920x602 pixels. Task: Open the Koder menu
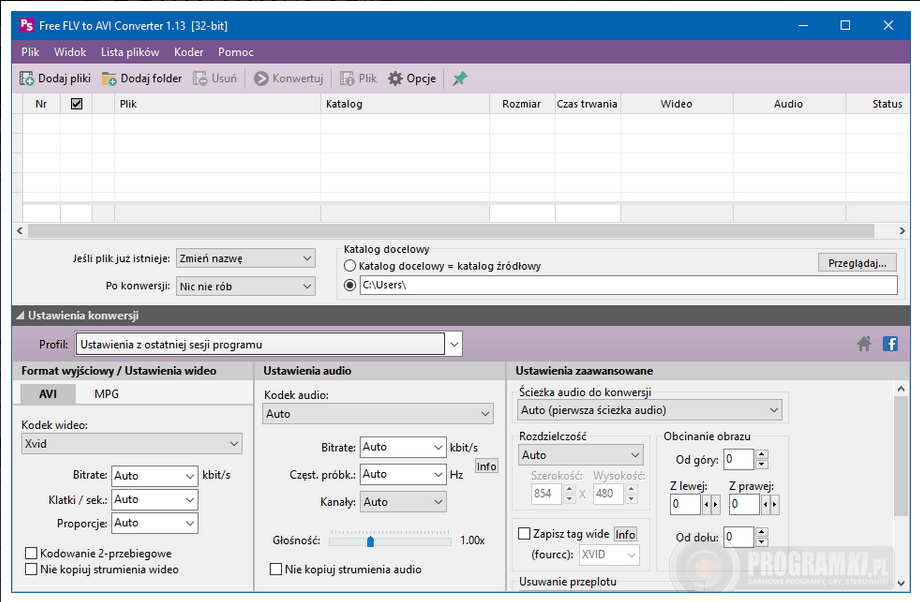[188, 52]
